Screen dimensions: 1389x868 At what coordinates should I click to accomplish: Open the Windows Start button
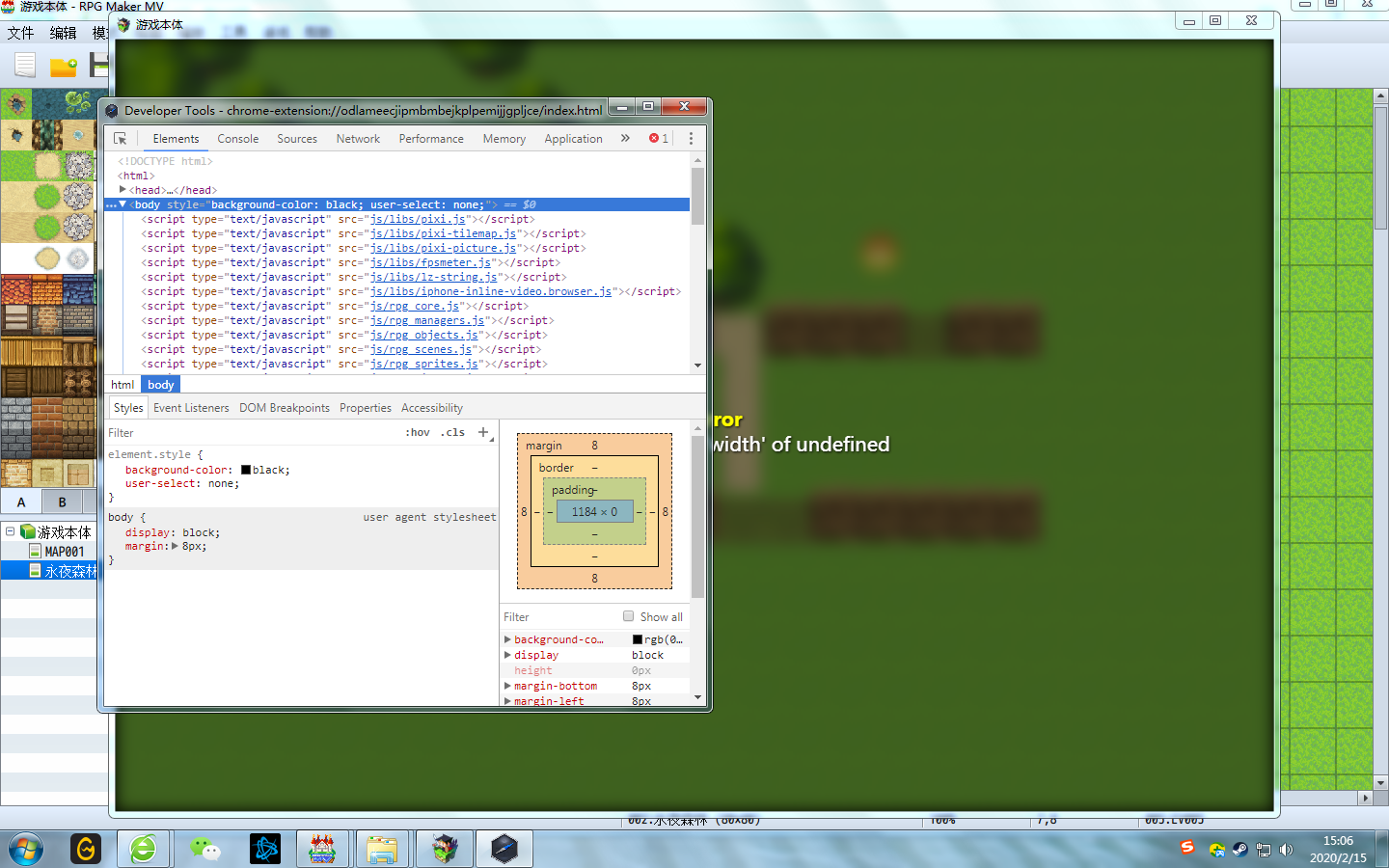tap(26, 850)
